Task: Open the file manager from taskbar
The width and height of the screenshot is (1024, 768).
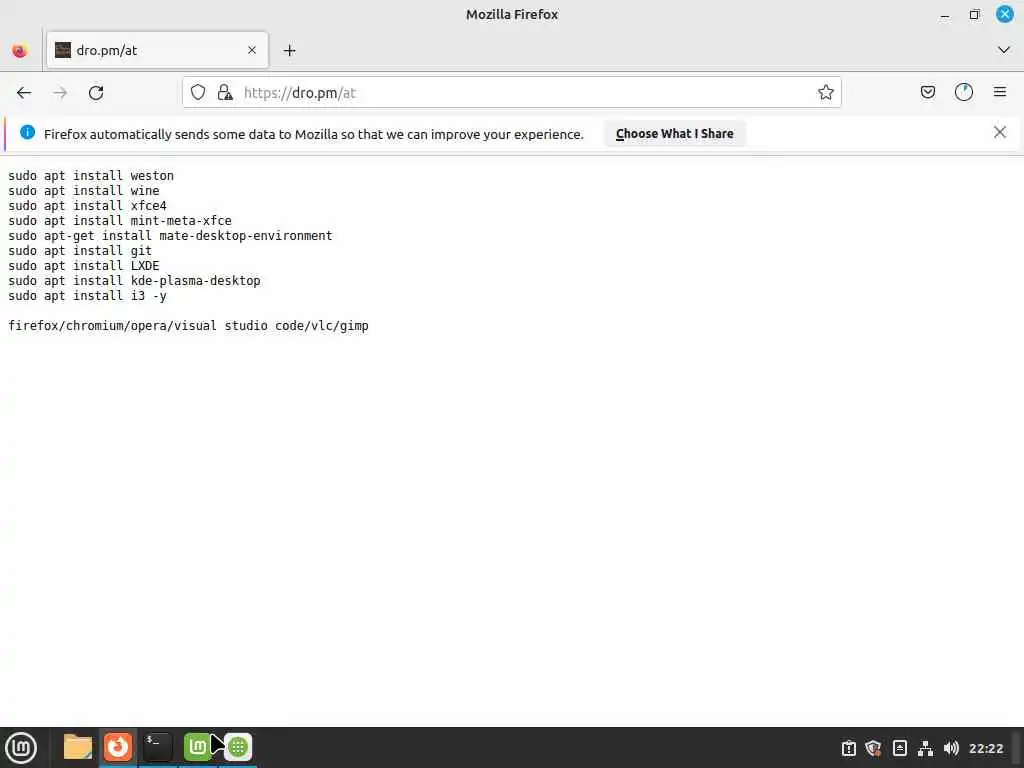Action: pos(78,747)
